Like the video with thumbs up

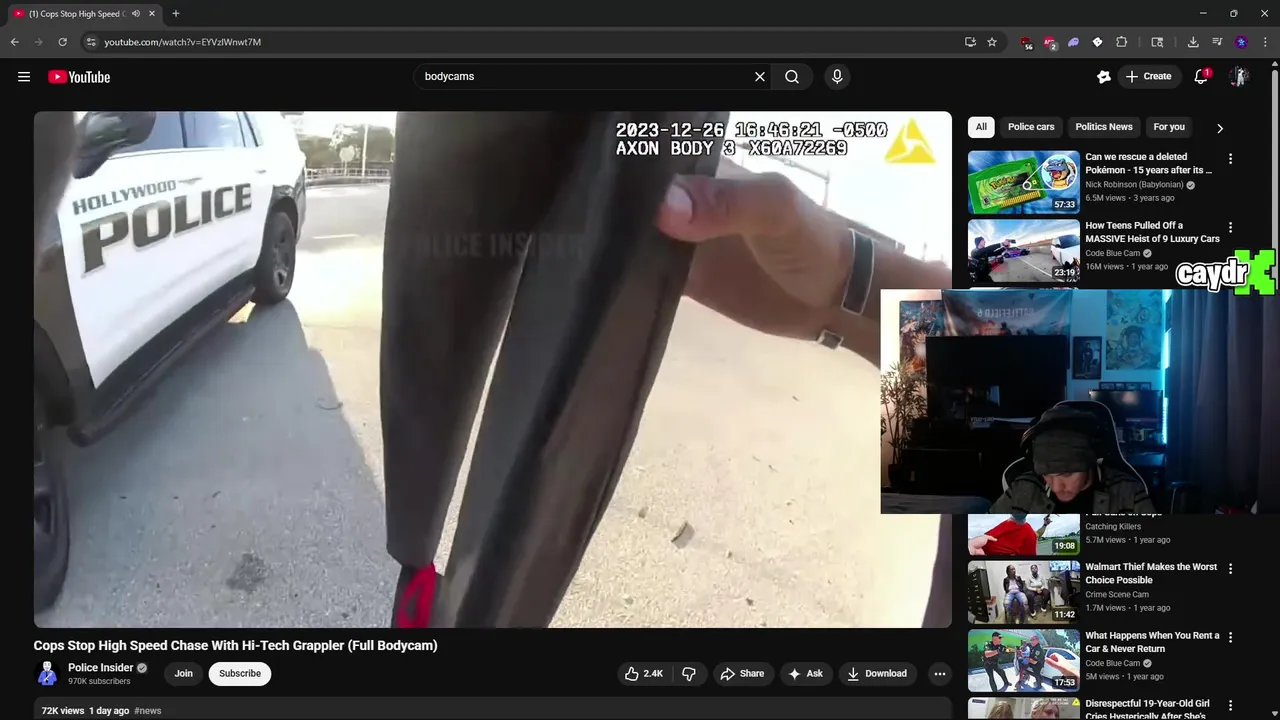tap(643, 674)
